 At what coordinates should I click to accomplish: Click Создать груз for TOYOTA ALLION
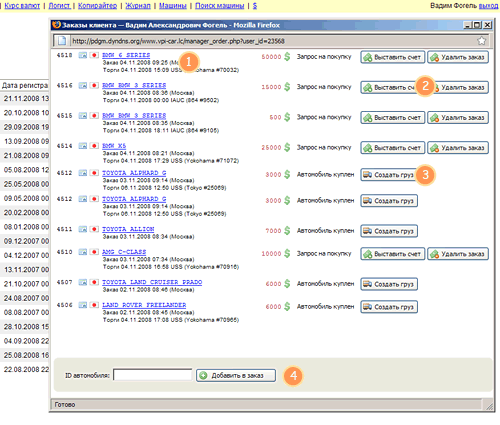coord(389,231)
